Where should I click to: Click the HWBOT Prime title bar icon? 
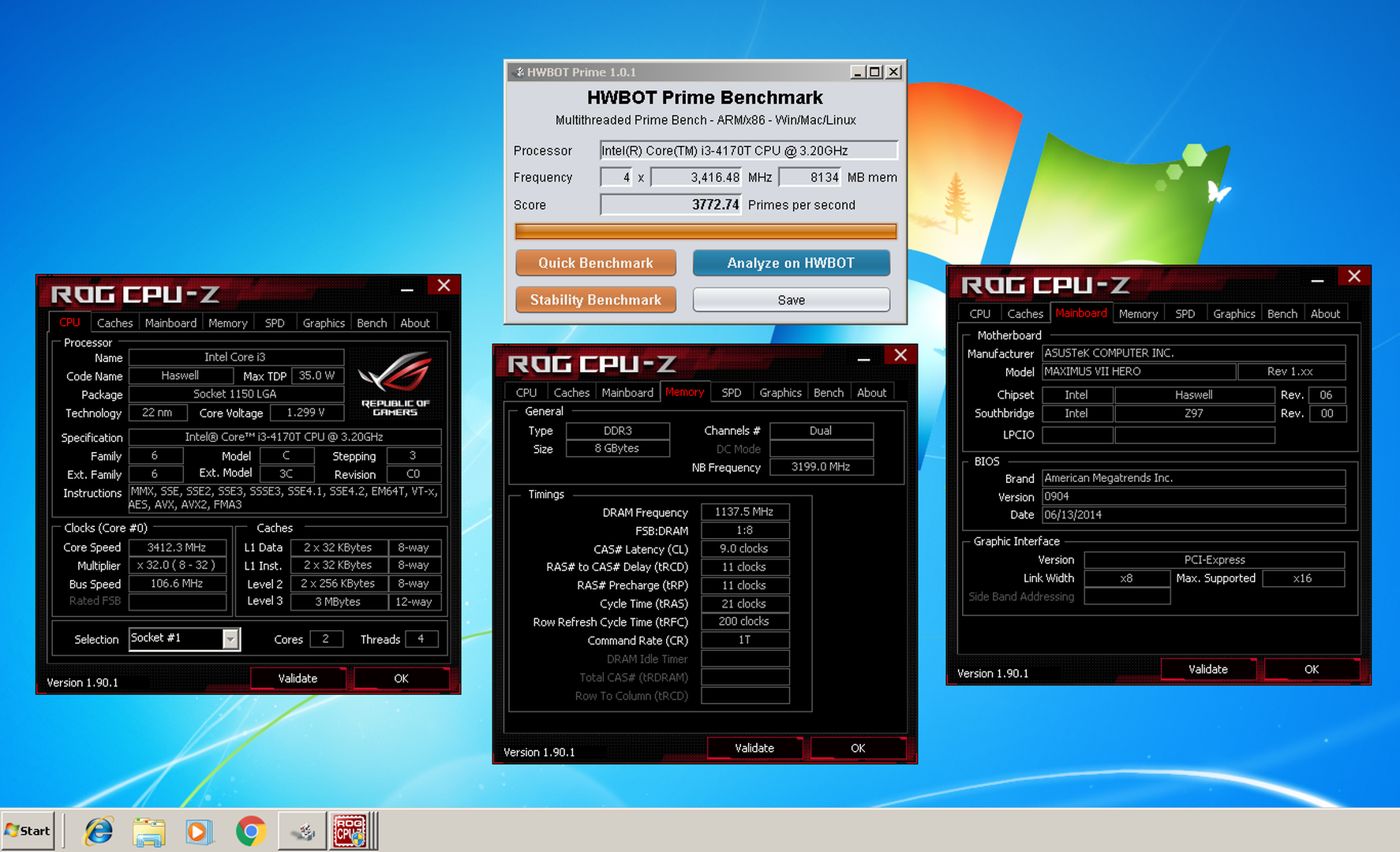point(518,72)
